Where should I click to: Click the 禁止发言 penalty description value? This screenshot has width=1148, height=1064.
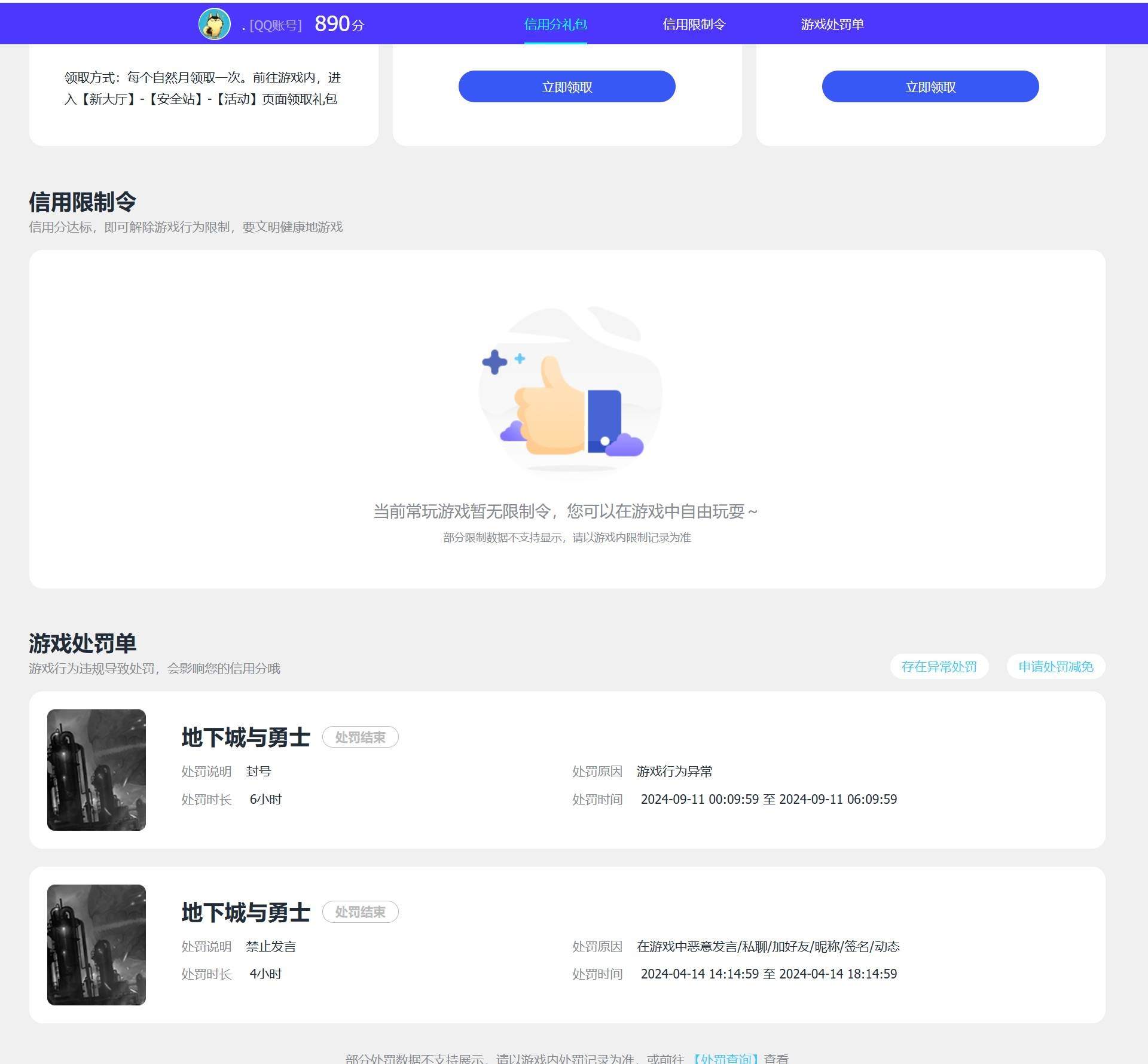pyautogui.click(x=271, y=946)
